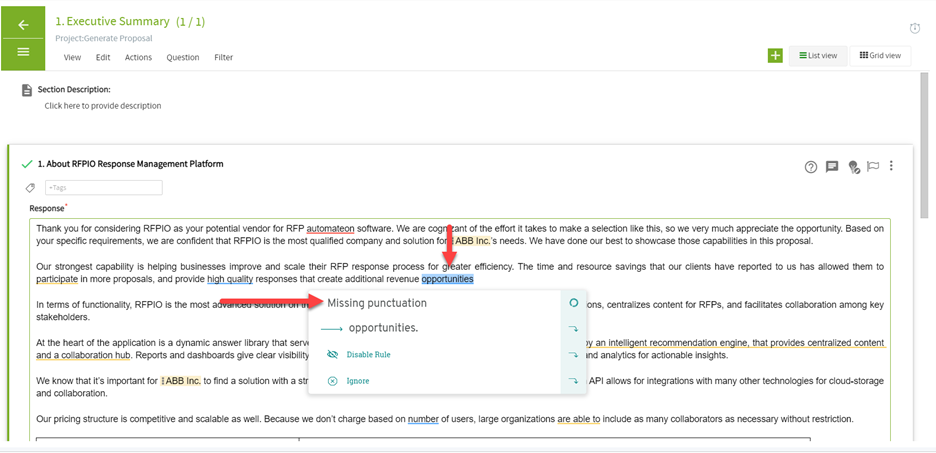Click the Section Description document icon
The image size is (936, 453).
(x=26, y=90)
